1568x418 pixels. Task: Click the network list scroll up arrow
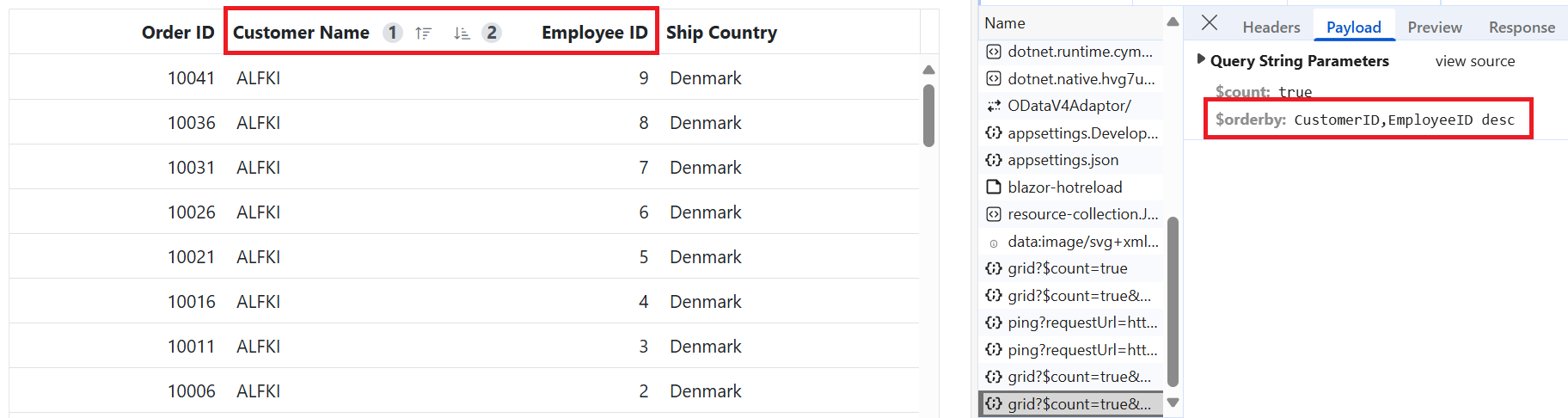click(1173, 22)
